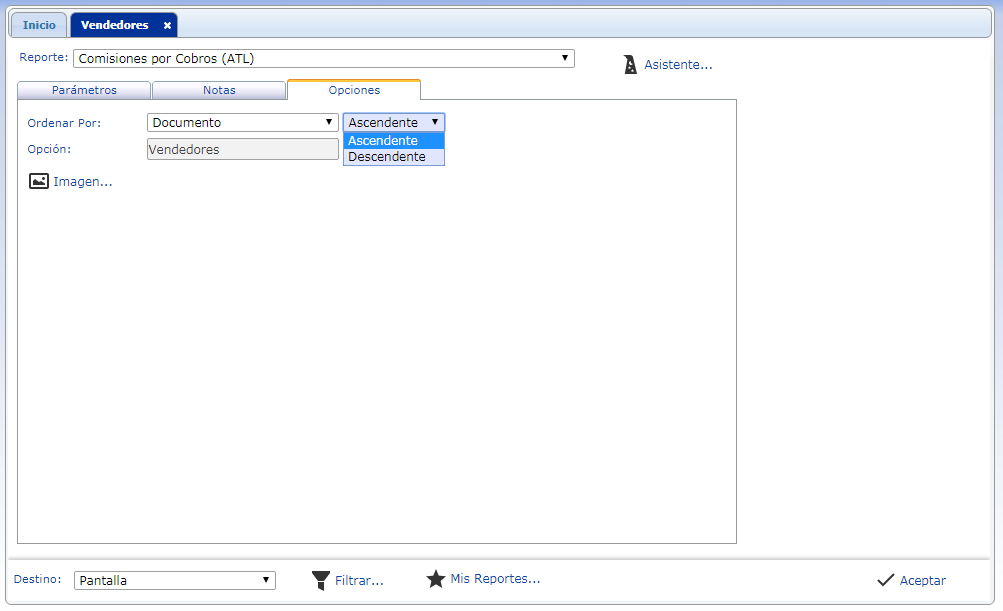Click the Aceptar checkmark icon
This screenshot has height=611, width=1003.
(x=885, y=580)
